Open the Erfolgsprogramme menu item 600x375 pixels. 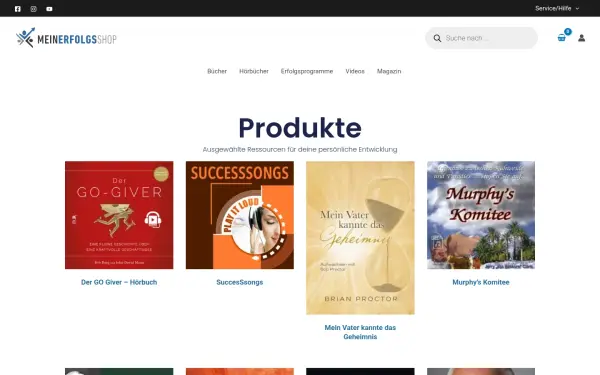pos(307,71)
